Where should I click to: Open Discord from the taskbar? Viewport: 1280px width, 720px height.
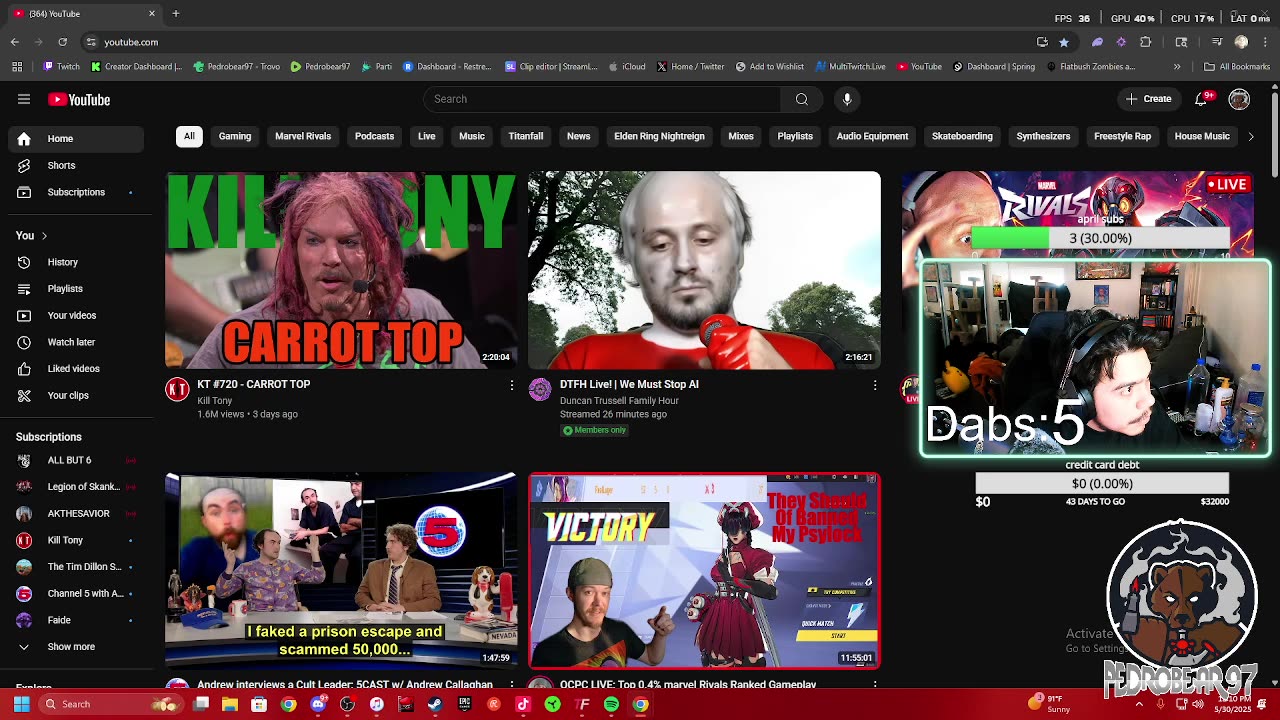318,704
